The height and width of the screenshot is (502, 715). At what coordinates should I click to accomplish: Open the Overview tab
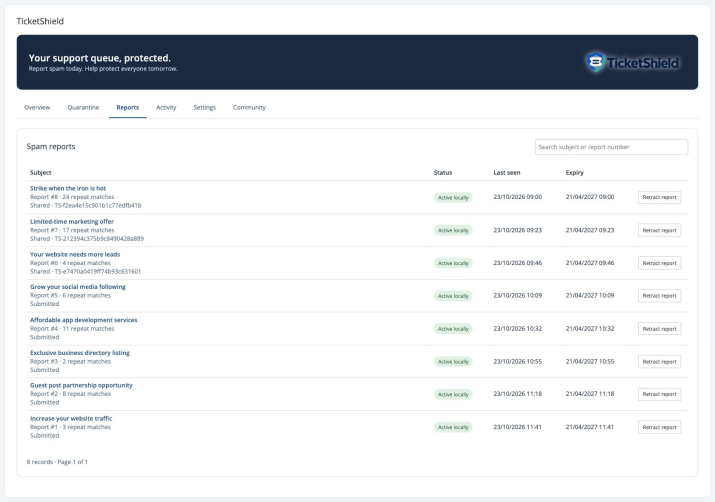[x=37, y=108]
